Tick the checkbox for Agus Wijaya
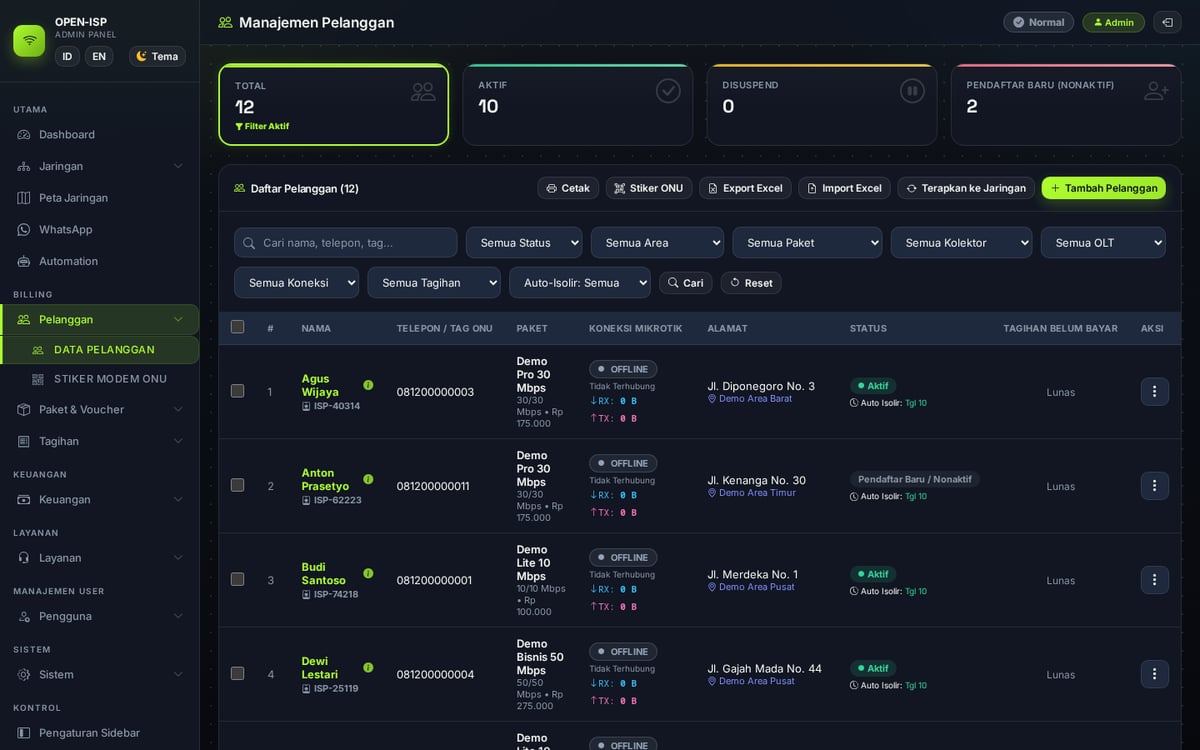 point(237,391)
